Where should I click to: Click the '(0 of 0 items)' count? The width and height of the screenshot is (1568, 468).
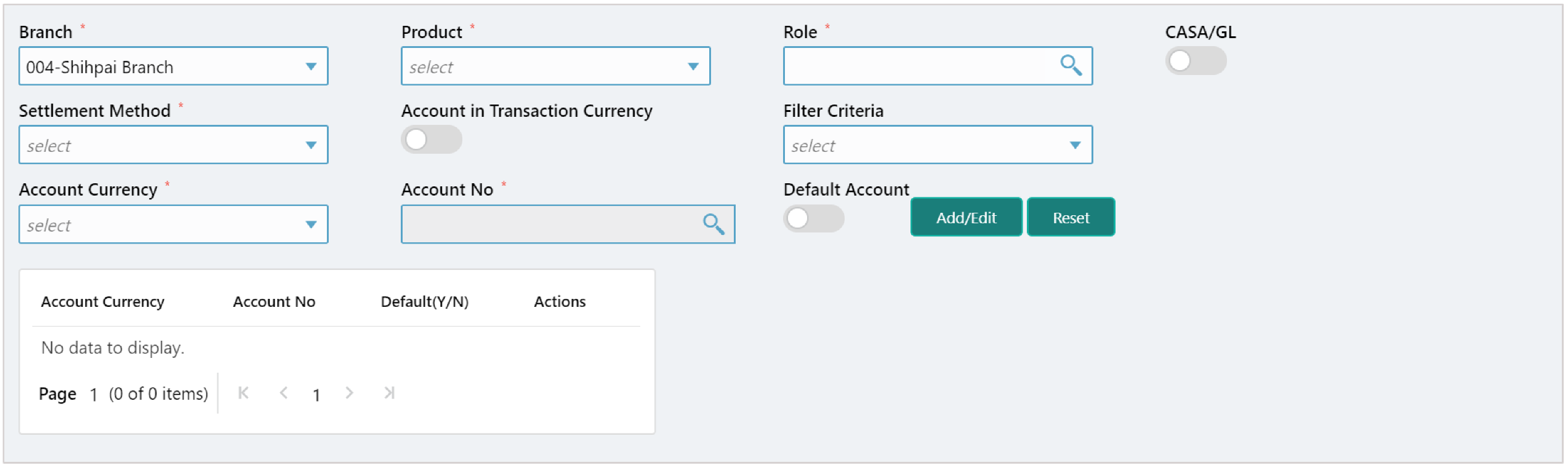coord(159,394)
